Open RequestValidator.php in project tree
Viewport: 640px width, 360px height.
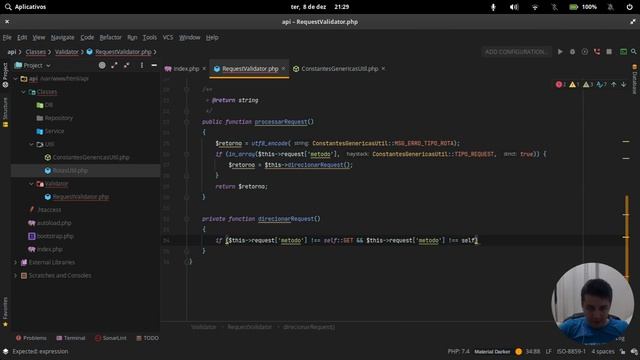[x=77, y=197]
